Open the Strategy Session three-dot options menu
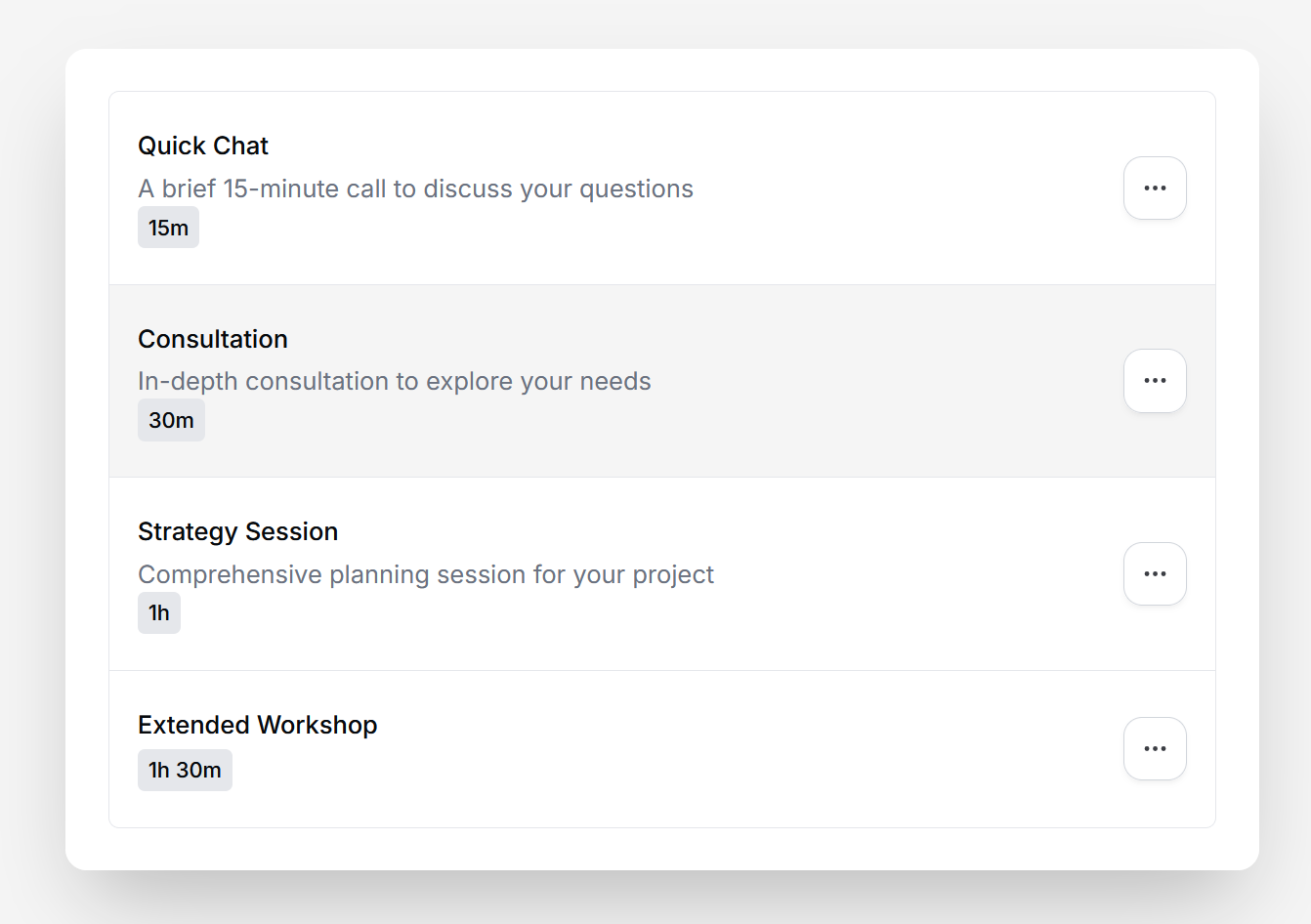The image size is (1311, 924). pyautogui.click(x=1155, y=574)
